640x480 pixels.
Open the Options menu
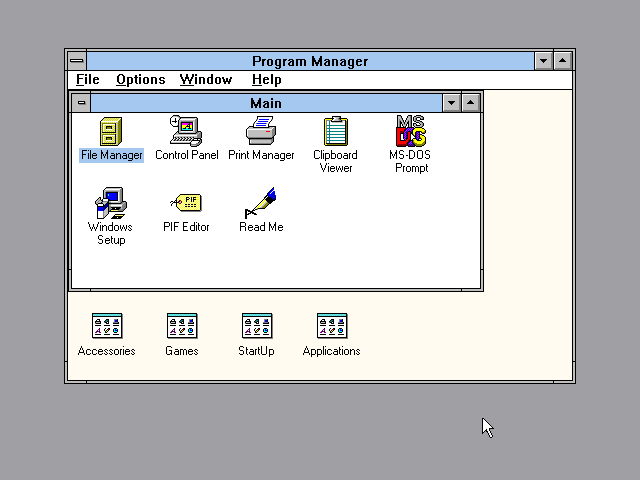141,80
